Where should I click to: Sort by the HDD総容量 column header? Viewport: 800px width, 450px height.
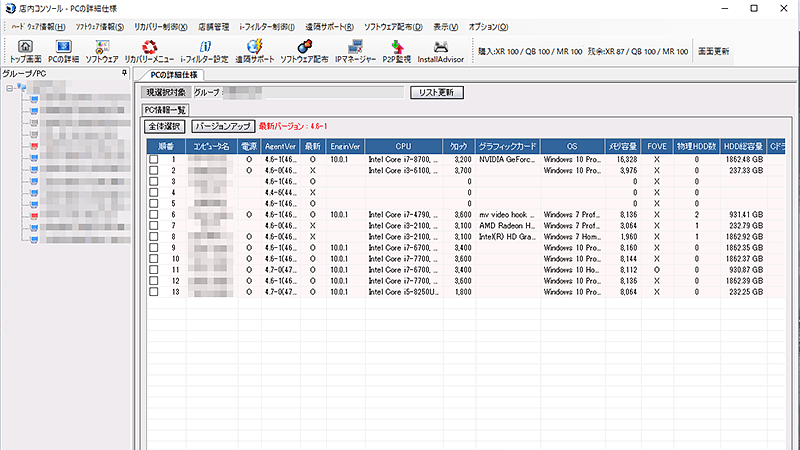click(743, 146)
